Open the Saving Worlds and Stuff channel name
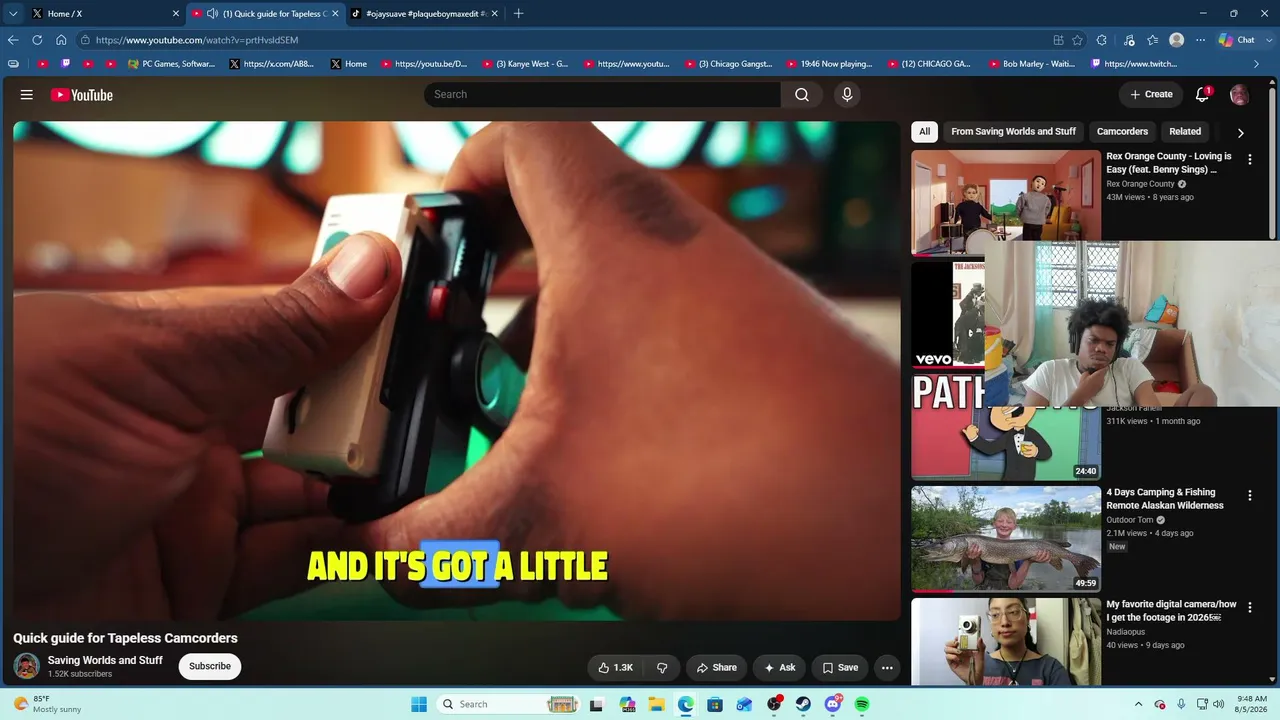Viewport: 1280px width, 720px height. coord(105,660)
